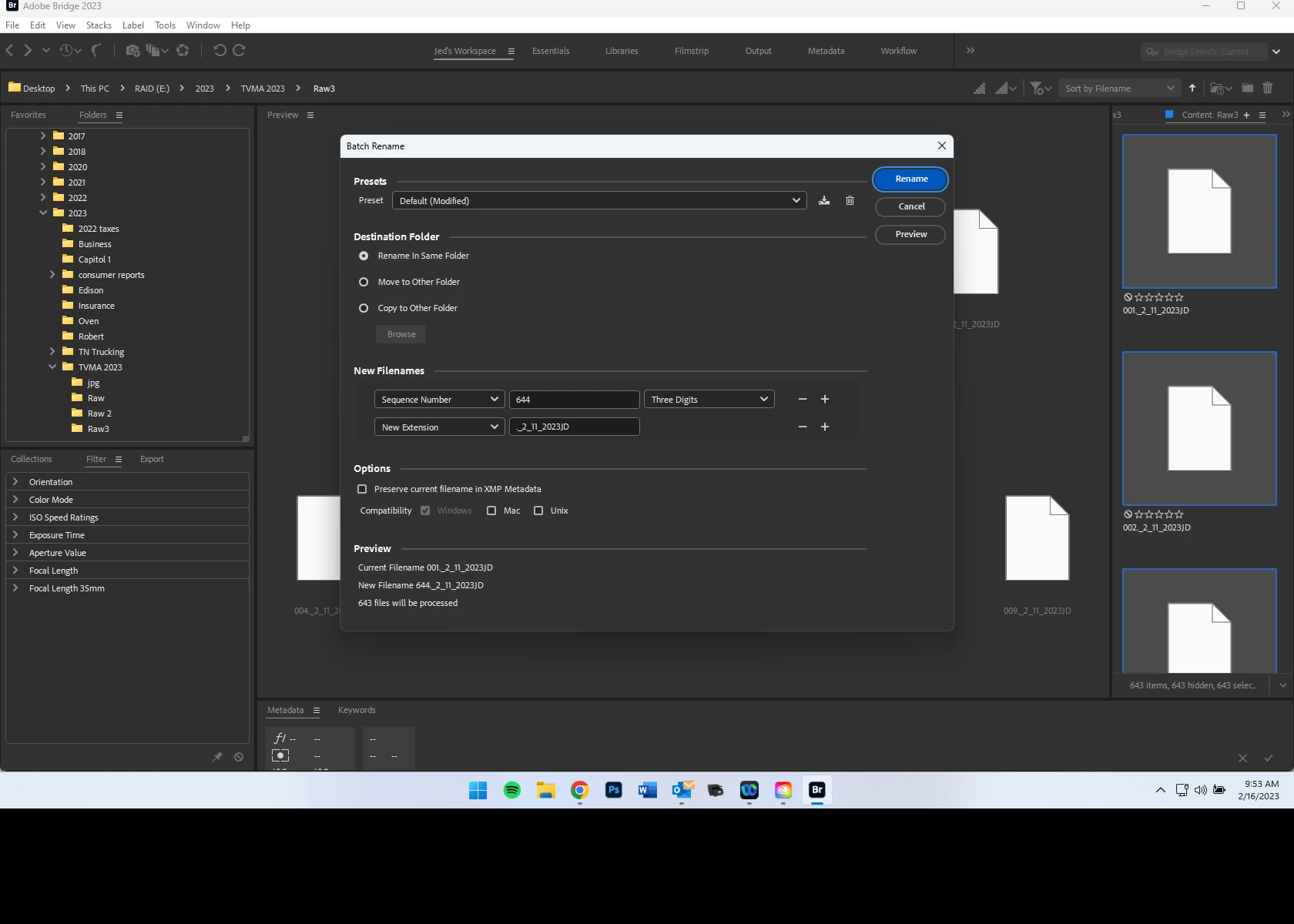Viewport: 1294px width, 924px height.
Task: Click the boomerang return icon
Action: [x=96, y=51]
